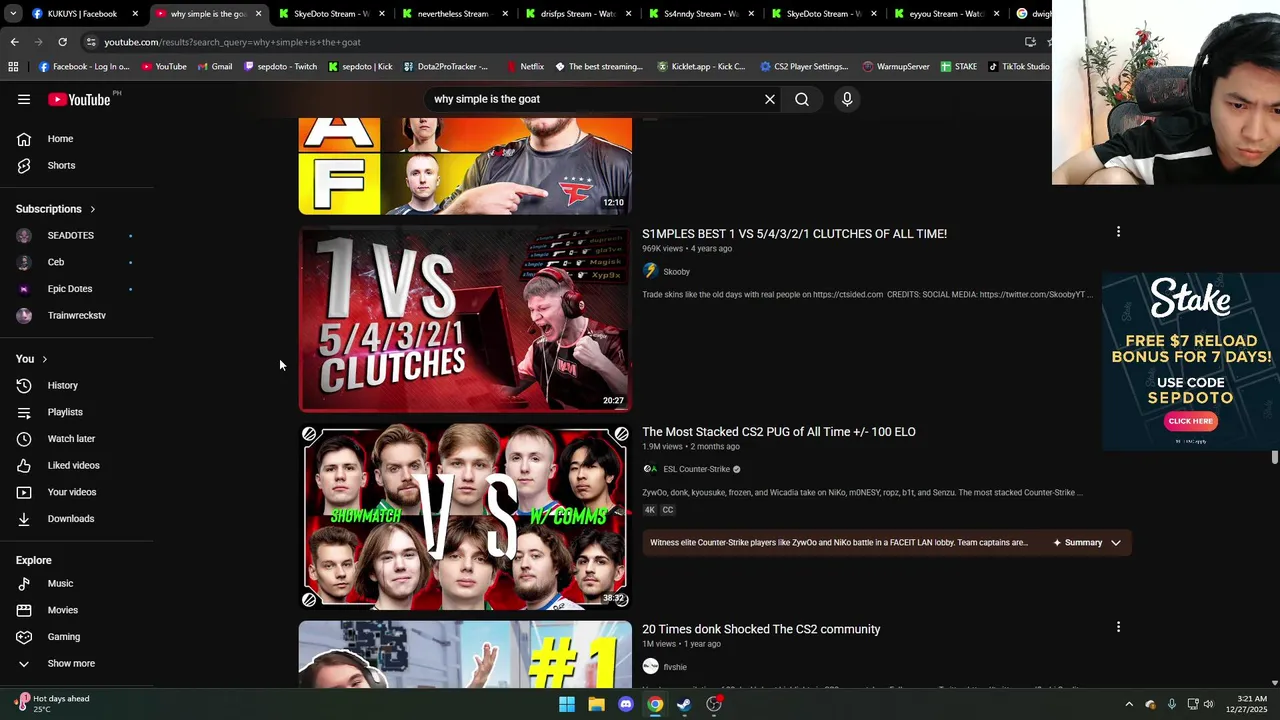Reload the page
Screen dimensions: 1280x720
(62, 42)
